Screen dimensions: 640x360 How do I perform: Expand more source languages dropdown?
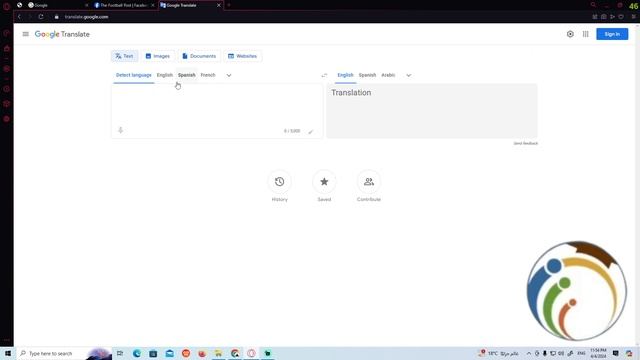click(x=229, y=75)
